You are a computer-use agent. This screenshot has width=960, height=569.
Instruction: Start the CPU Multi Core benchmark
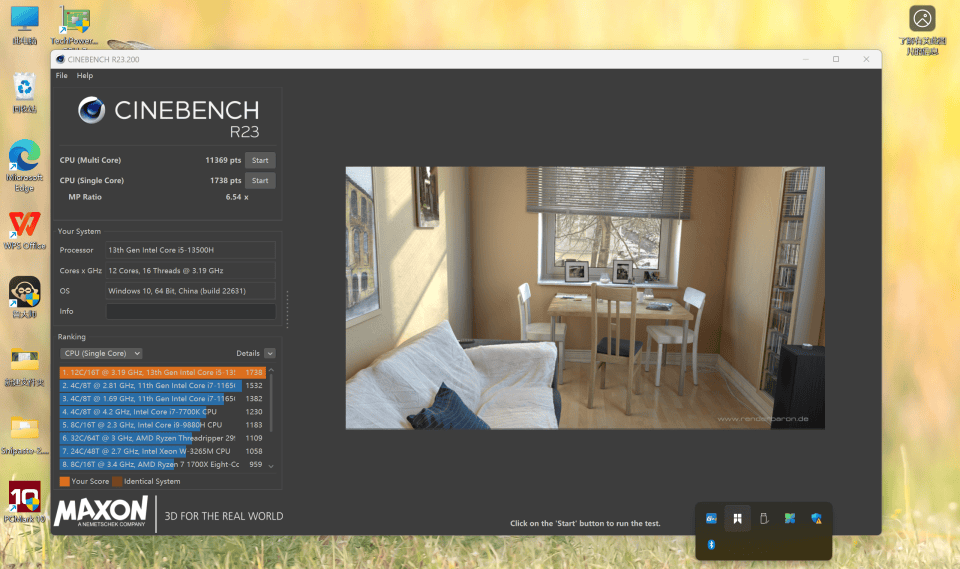[260, 160]
